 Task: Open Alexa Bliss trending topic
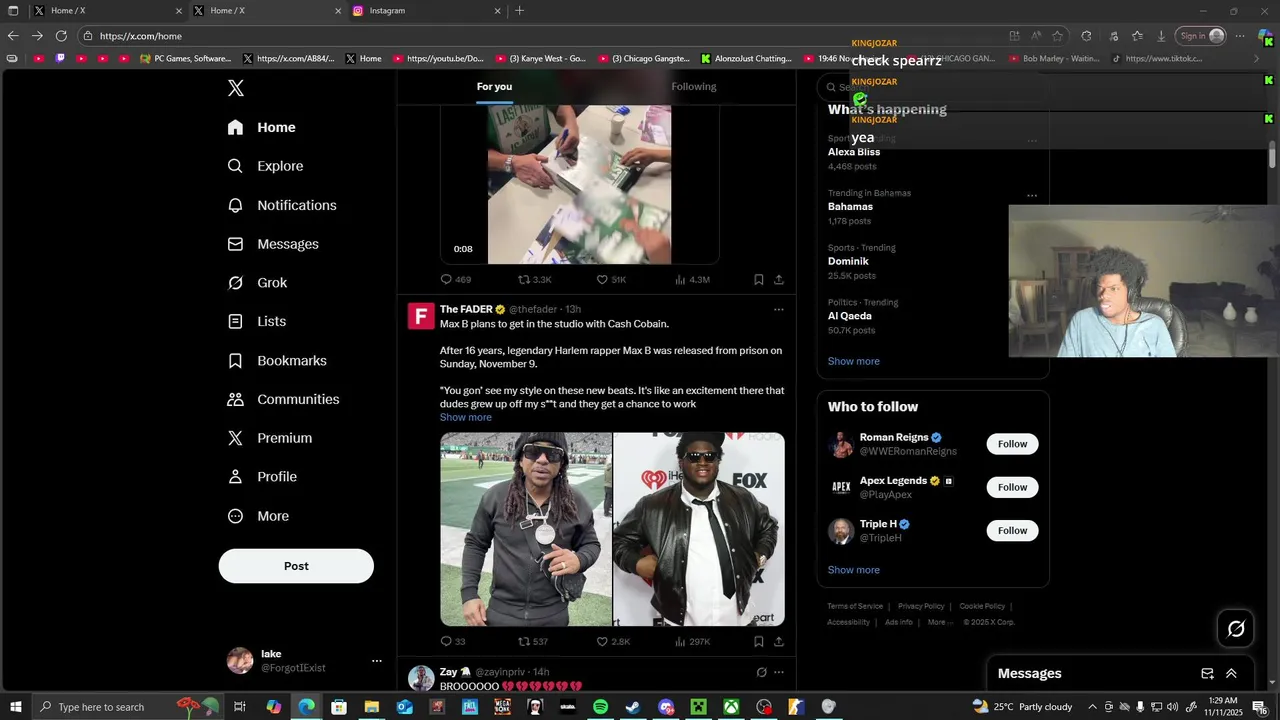tap(854, 152)
